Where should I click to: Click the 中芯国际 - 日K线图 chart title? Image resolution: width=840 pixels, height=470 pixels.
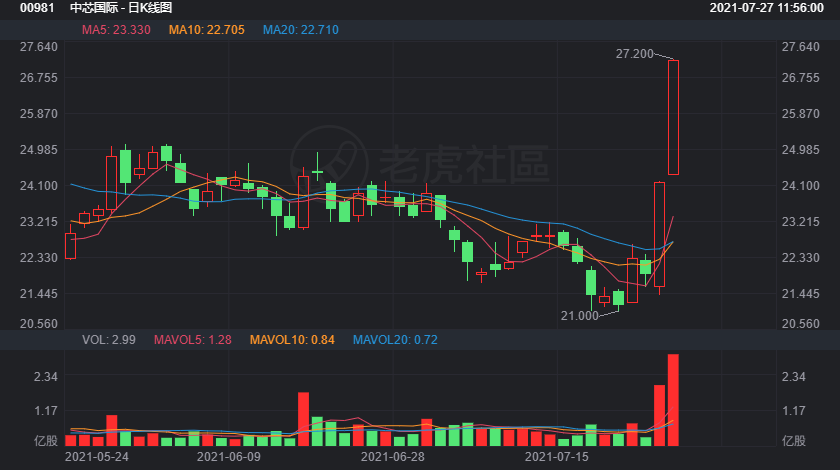(118, 8)
